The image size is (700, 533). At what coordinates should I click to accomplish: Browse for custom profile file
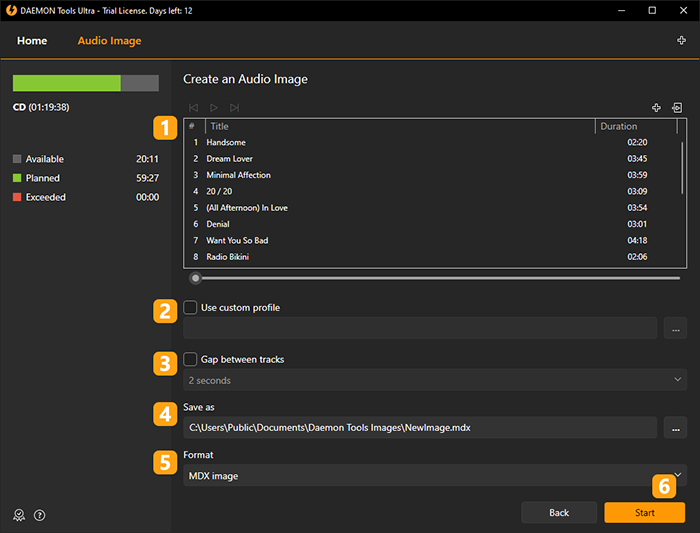[675, 328]
